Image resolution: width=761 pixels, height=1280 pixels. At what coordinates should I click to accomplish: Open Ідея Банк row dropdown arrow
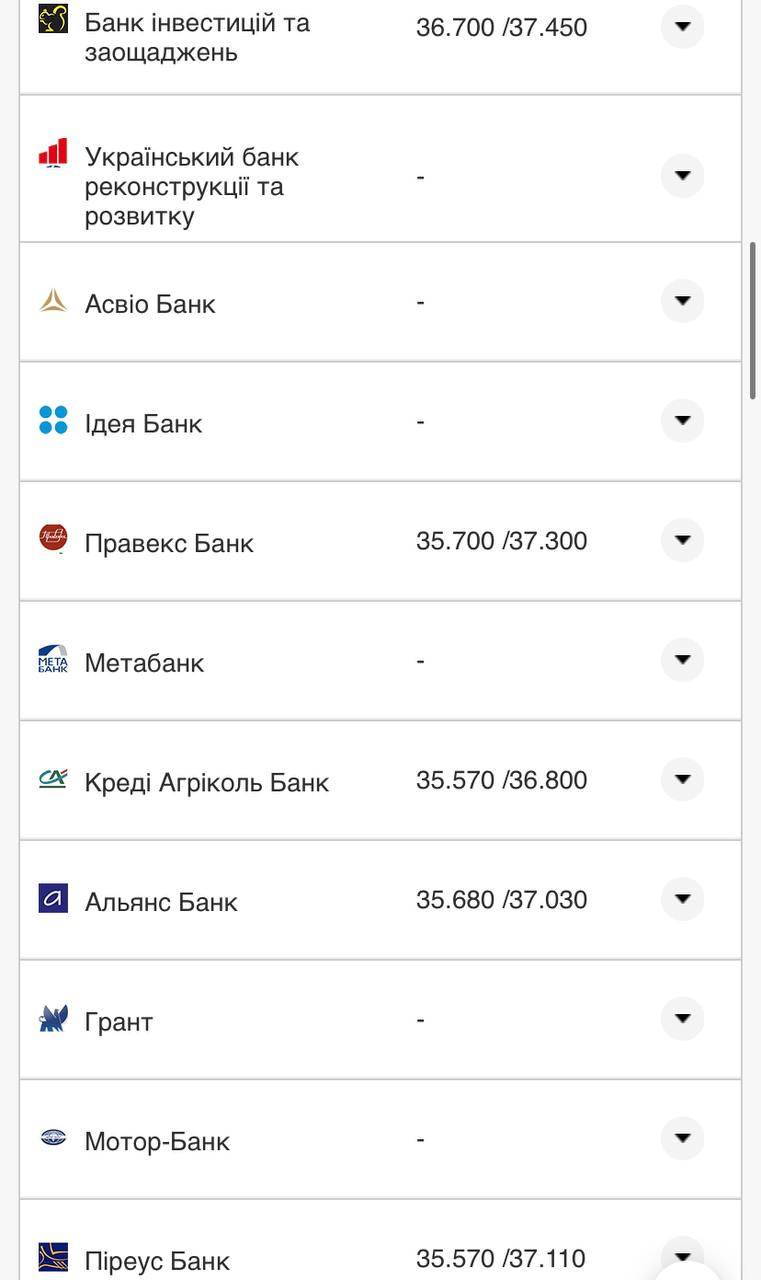pyautogui.click(x=682, y=421)
